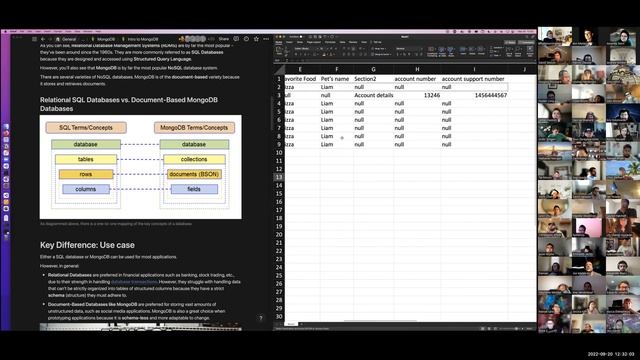Select the cell containing 1456444567
Image resolution: width=640 pixels, height=360 pixels.
474,95
